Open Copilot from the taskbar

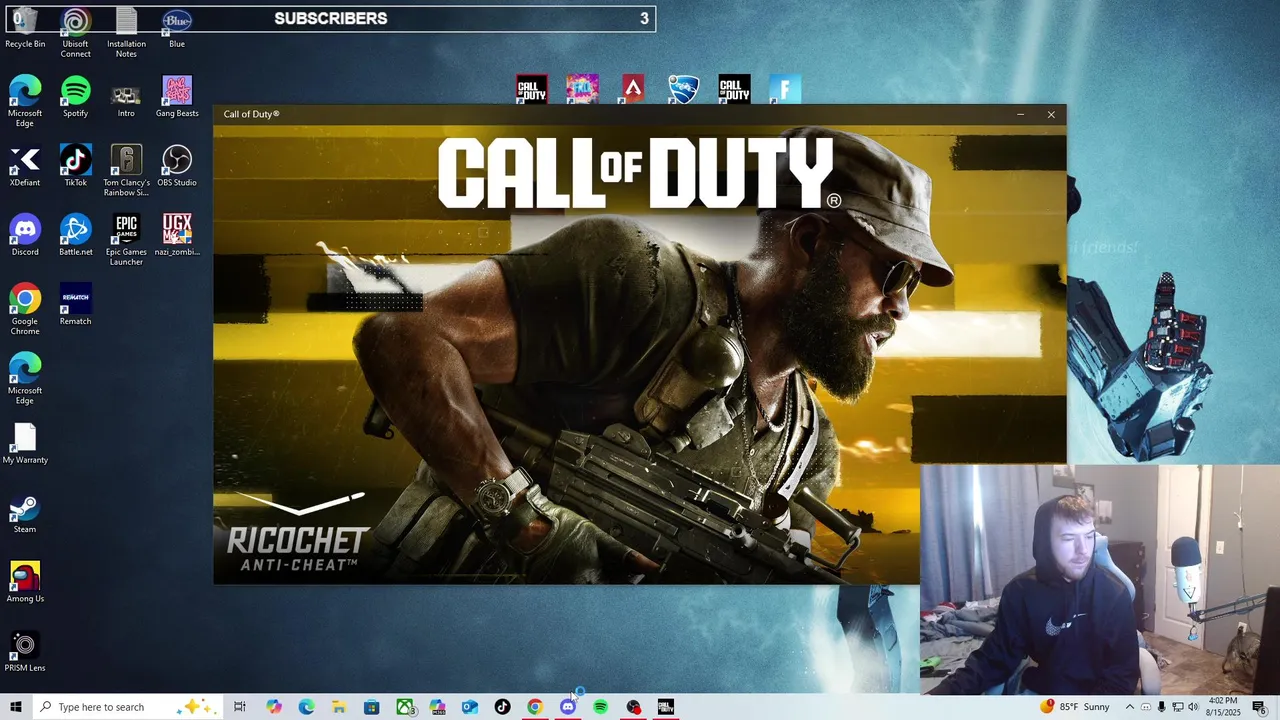(x=274, y=707)
